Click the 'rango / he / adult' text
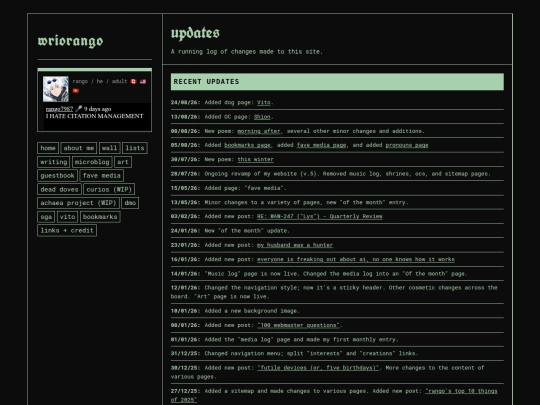Image resolution: width=540 pixels, height=405 pixels. pos(100,81)
